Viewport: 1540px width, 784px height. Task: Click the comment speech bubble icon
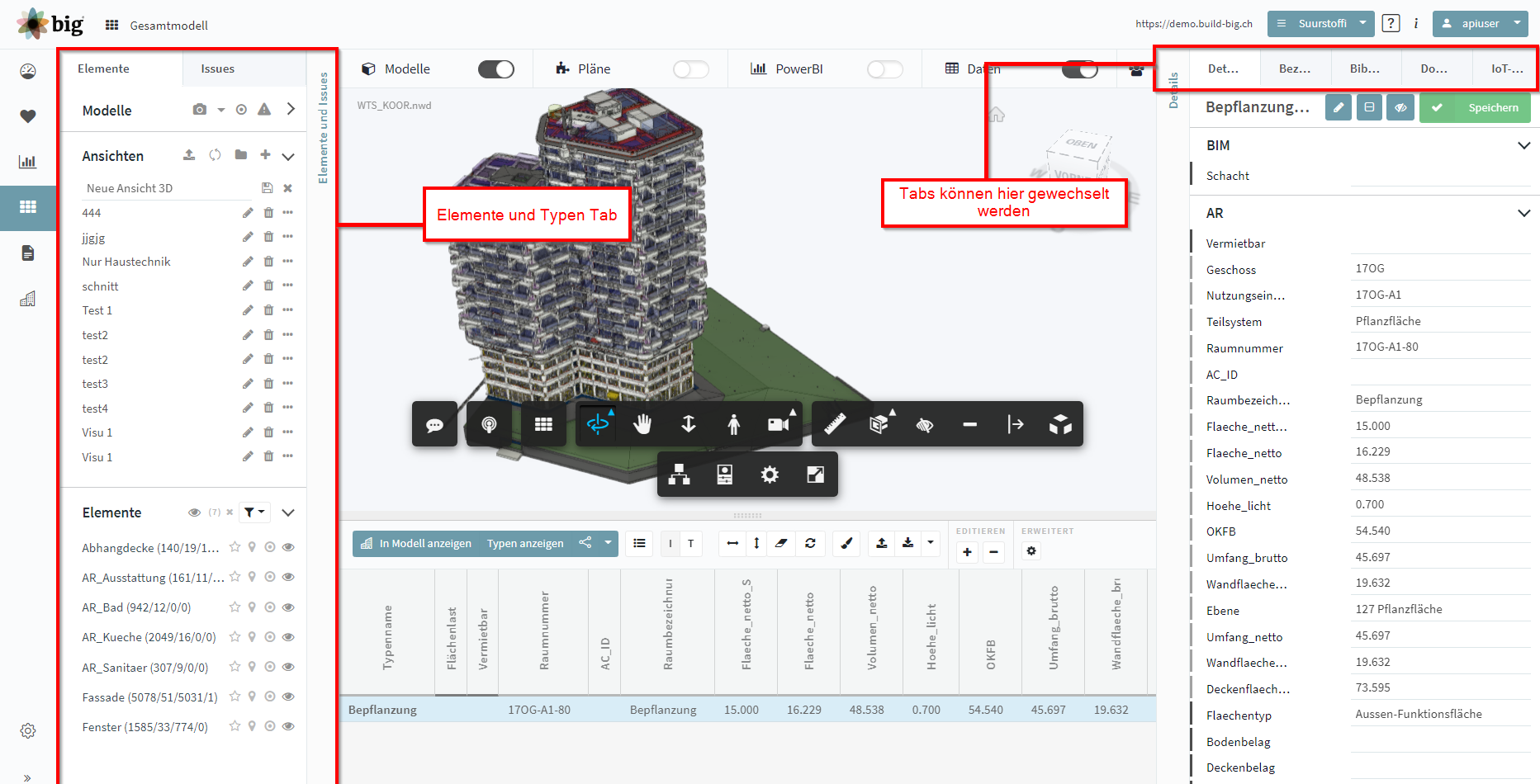[x=434, y=425]
